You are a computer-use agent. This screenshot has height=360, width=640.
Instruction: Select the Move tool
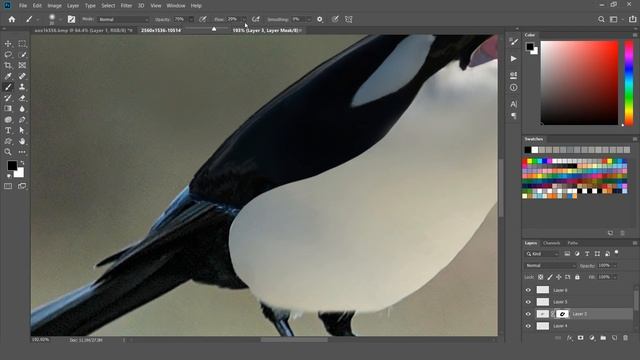(x=8, y=44)
